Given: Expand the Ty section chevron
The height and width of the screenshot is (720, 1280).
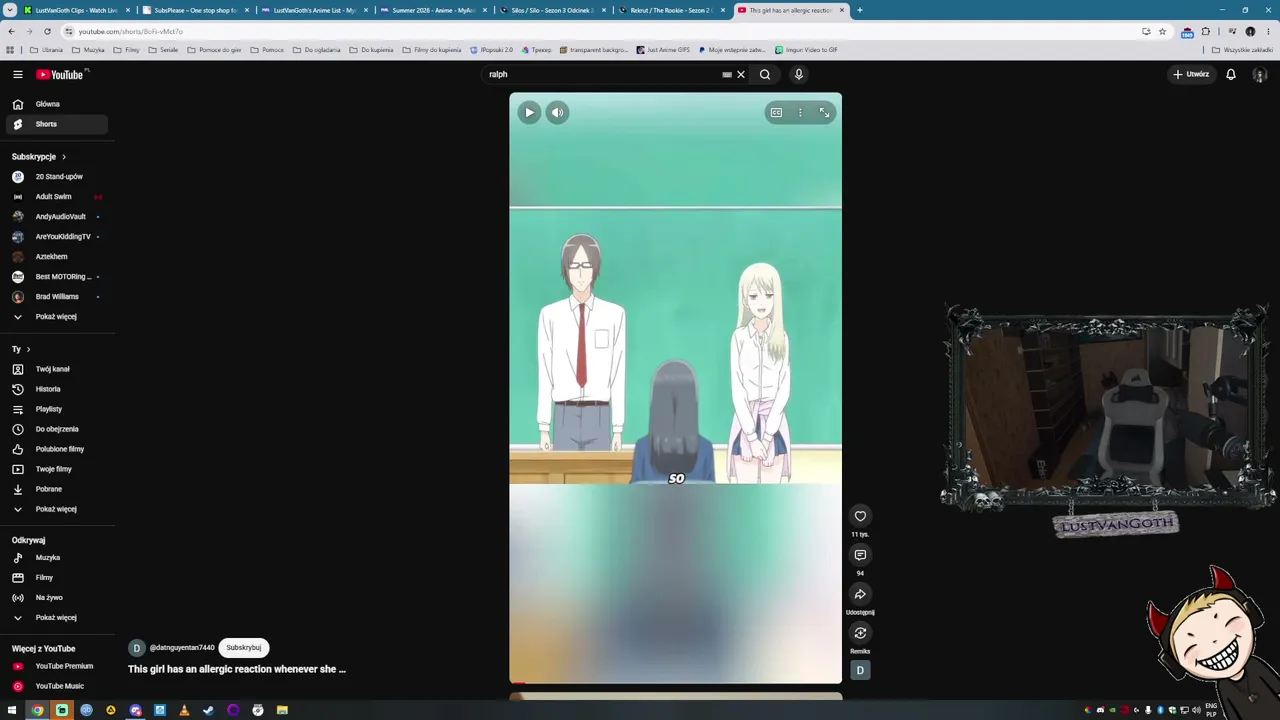Looking at the screenshot, I should 28,349.
